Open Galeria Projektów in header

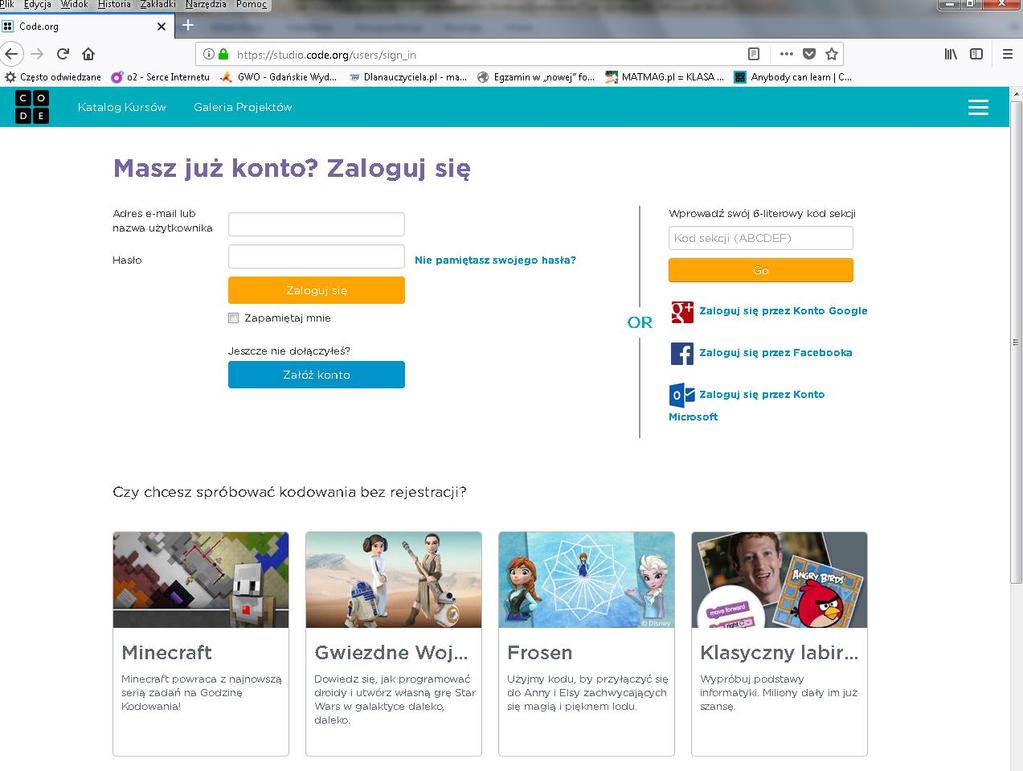pos(243,107)
